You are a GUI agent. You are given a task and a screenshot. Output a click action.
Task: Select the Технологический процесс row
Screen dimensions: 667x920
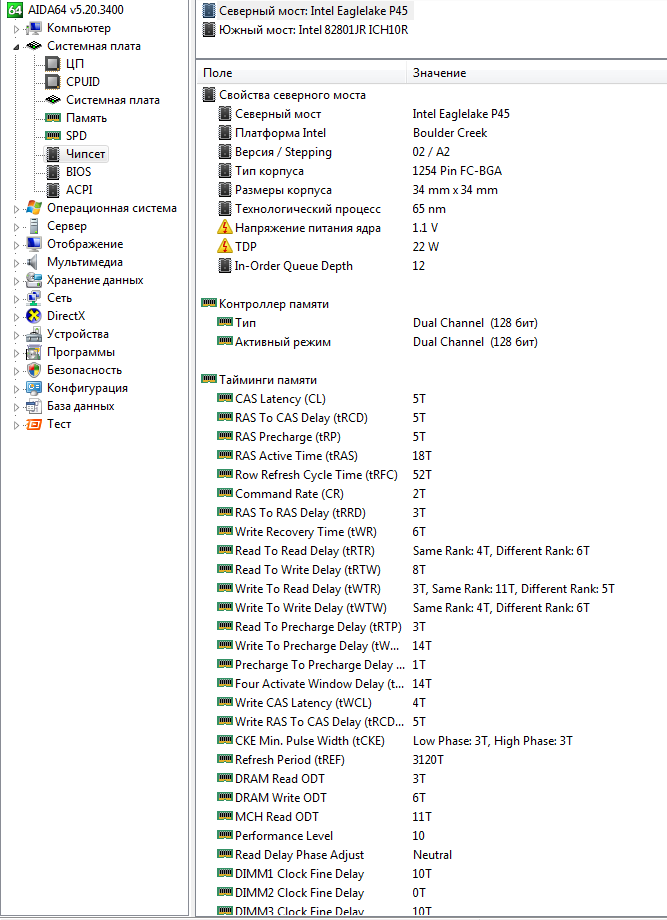[x=432, y=209]
